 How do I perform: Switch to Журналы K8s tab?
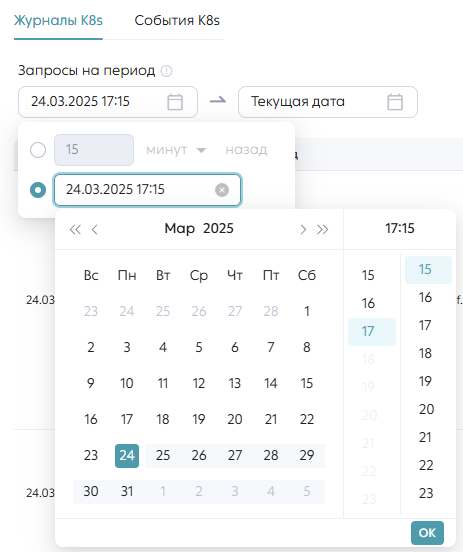point(58,20)
